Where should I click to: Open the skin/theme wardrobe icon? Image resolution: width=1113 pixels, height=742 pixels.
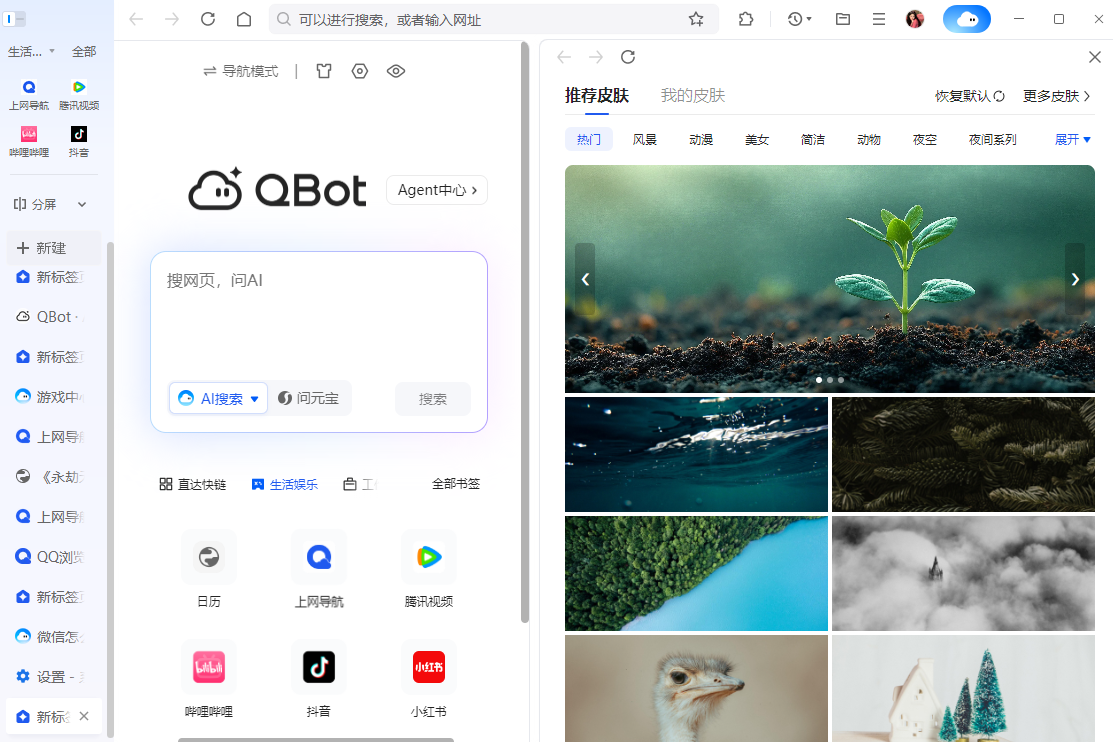(x=324, y=71)
